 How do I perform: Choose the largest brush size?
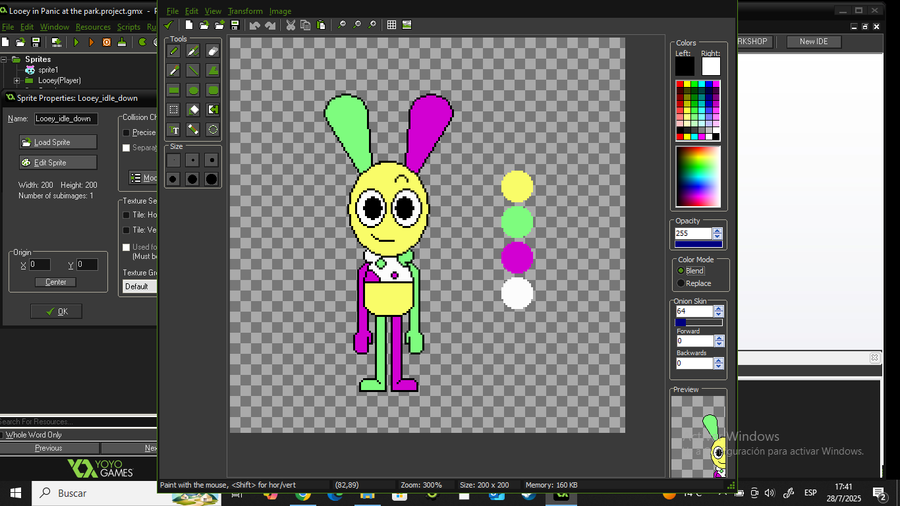click(x=211, y=180)
